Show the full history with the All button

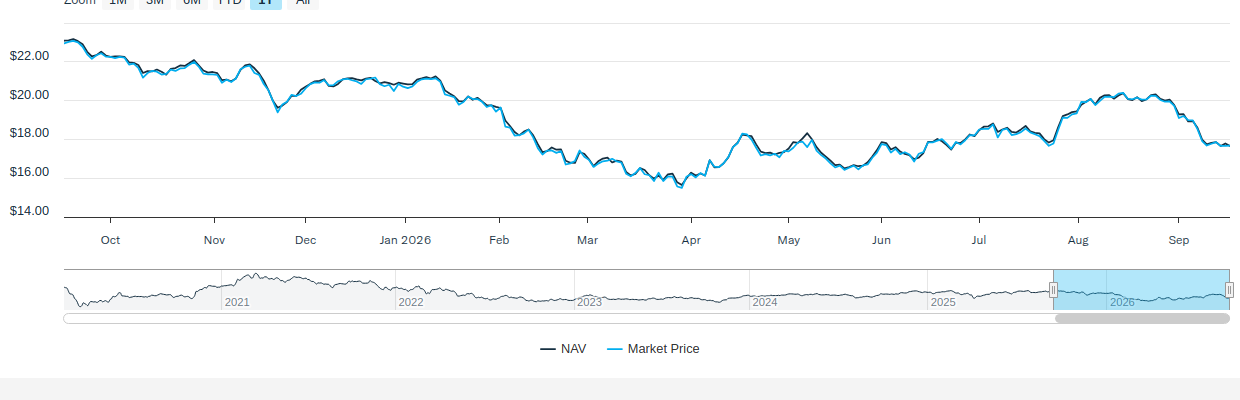[302, 3]
